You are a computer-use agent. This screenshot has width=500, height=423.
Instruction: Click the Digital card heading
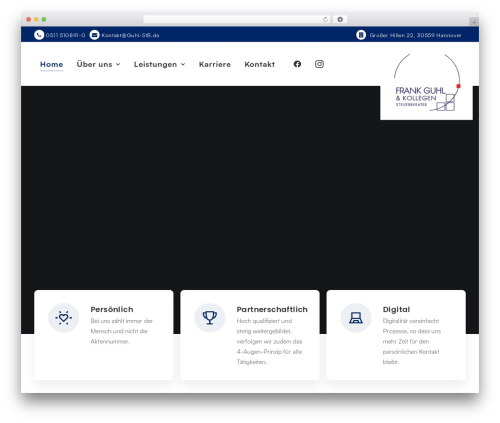pyautogui.click(x=396, y=309)
